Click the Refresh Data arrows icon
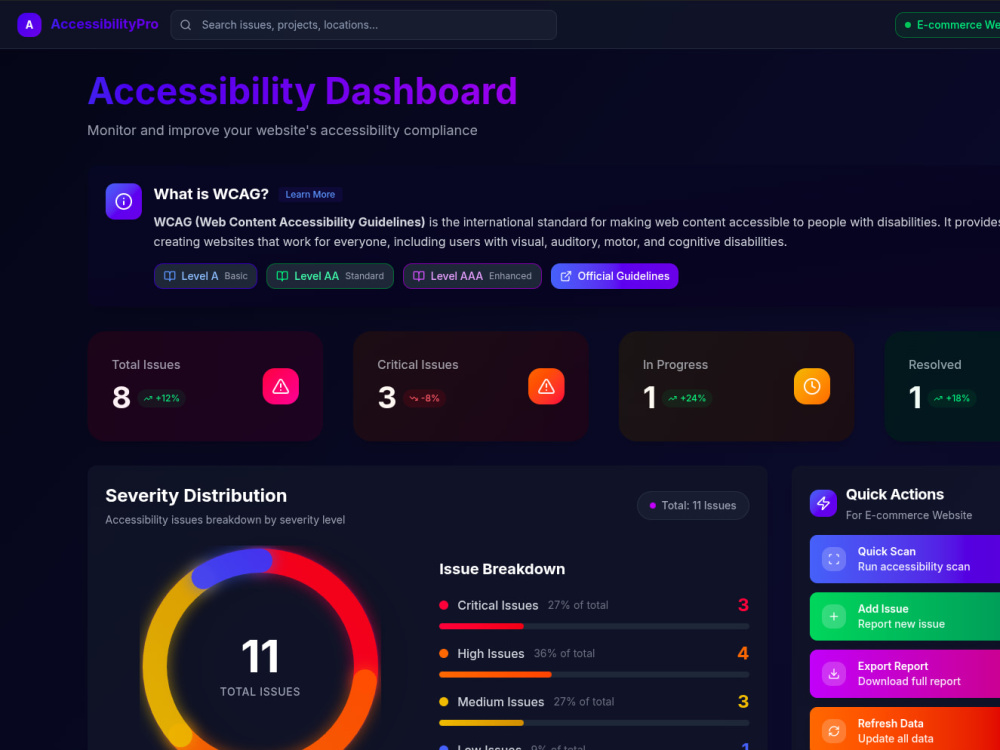Image resolution: width=1000 pixels, height=750 pixels. point(834,732)
